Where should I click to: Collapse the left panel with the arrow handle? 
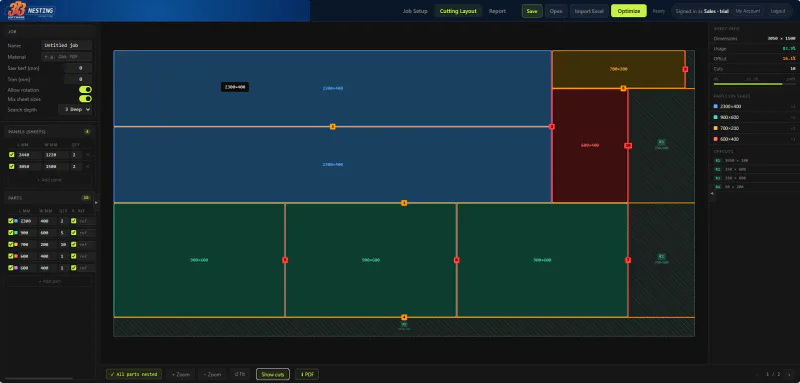coord(97,202)
